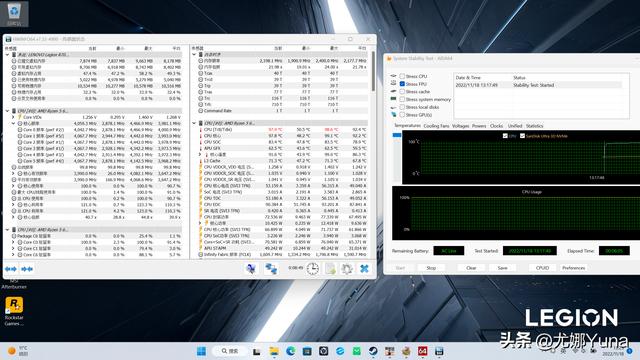Image resolution: width=640 pixels, height=360 pixels.
Task: Enable the Stress CPU checkbox
Action: point(402,76)
